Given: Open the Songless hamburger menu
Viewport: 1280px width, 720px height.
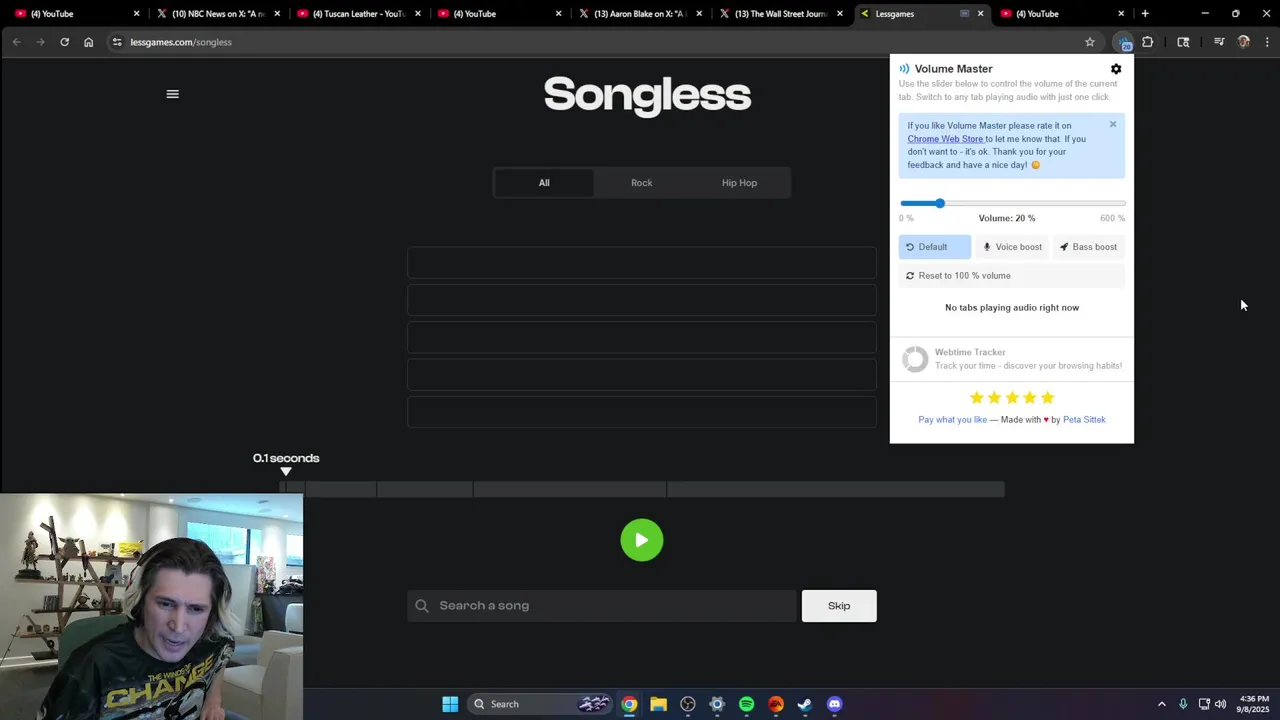Looking at the screenshot, I should pos(172,94).
